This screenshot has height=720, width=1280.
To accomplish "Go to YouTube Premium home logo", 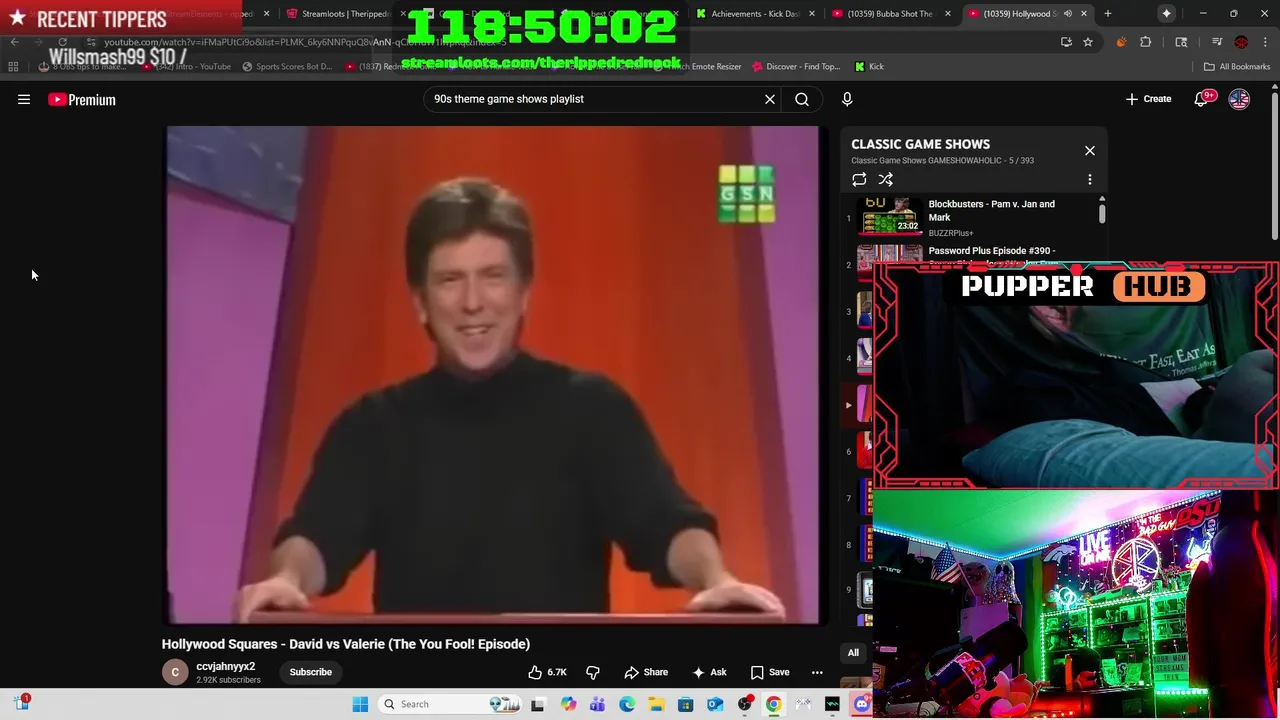I will (x=82, y=99).
